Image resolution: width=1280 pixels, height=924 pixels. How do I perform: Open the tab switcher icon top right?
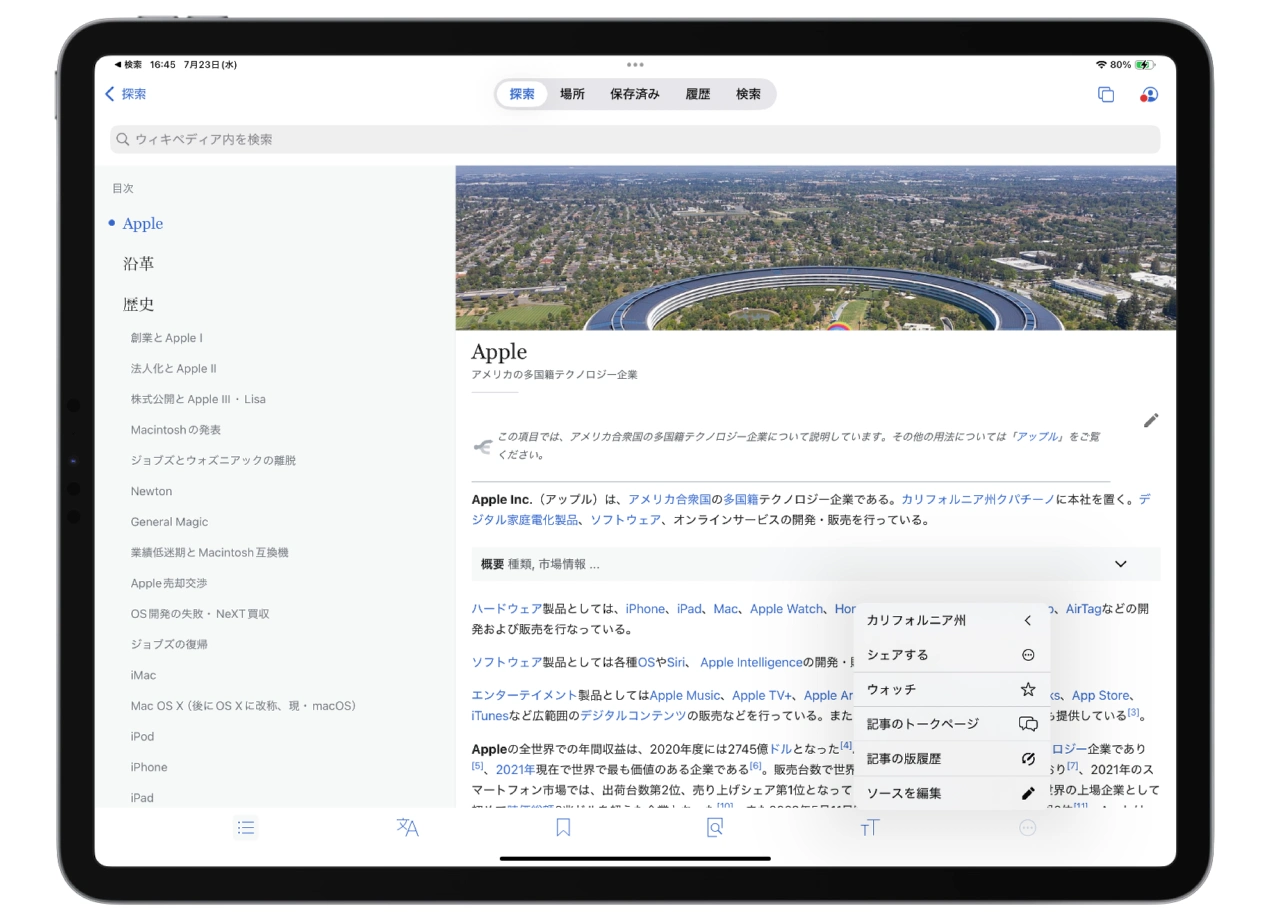[x=1106, y=93]
